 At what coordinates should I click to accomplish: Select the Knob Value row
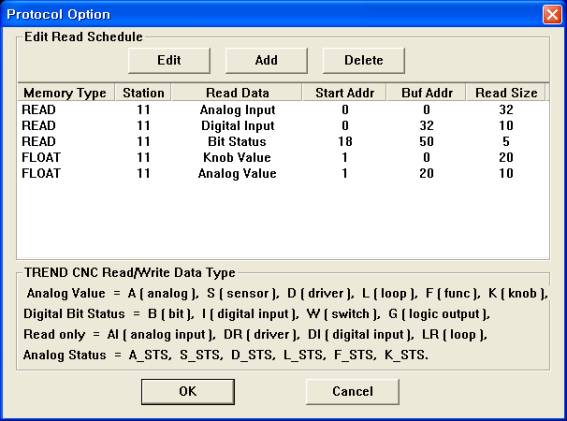point(283,157)
